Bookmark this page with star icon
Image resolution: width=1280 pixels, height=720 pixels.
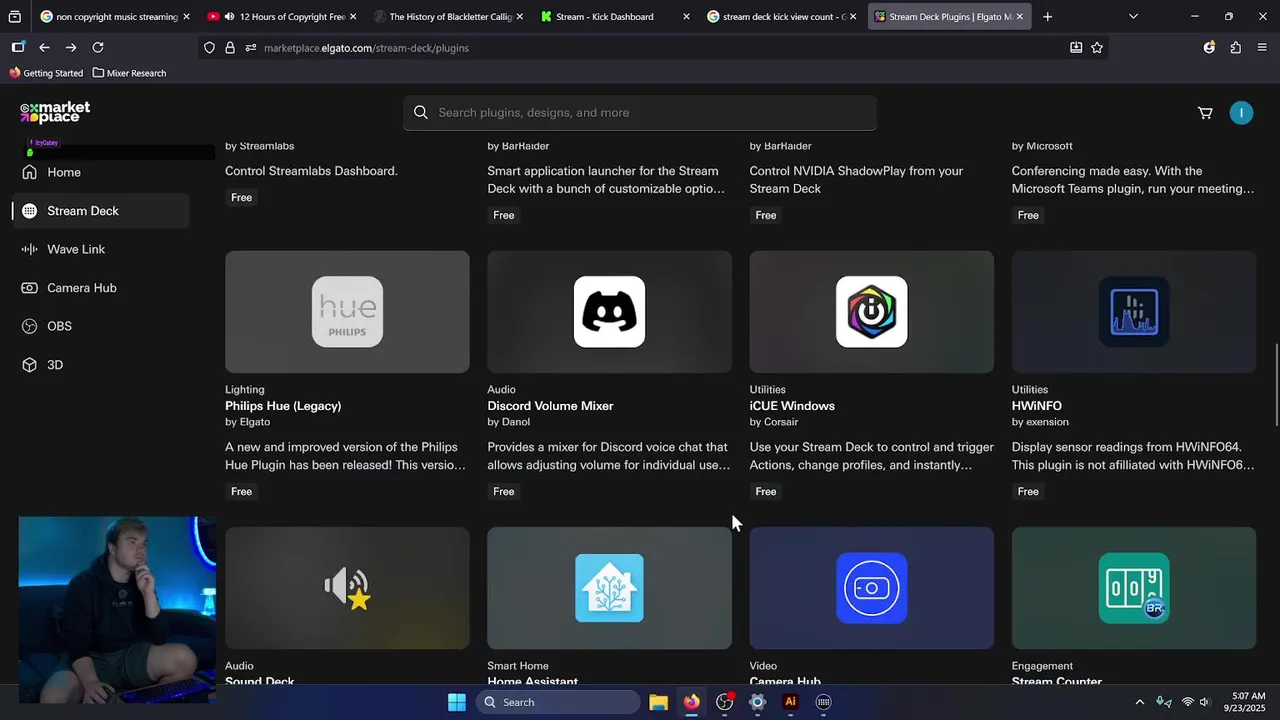[1097, 47]
